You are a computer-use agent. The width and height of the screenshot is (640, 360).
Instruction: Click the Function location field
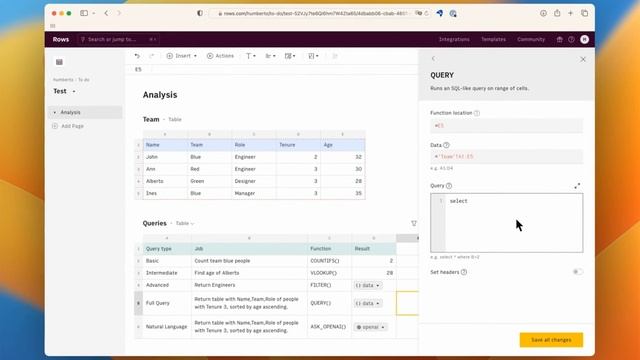(507, 126)
